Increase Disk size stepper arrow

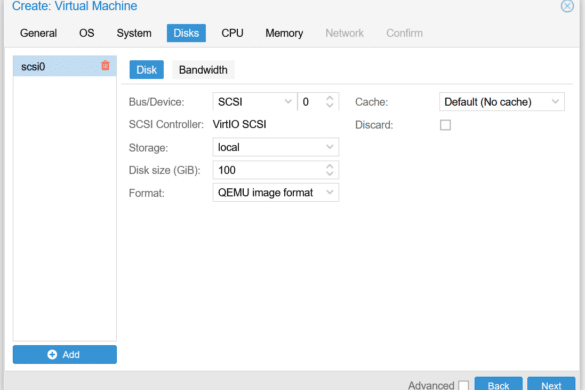[329, 166]
